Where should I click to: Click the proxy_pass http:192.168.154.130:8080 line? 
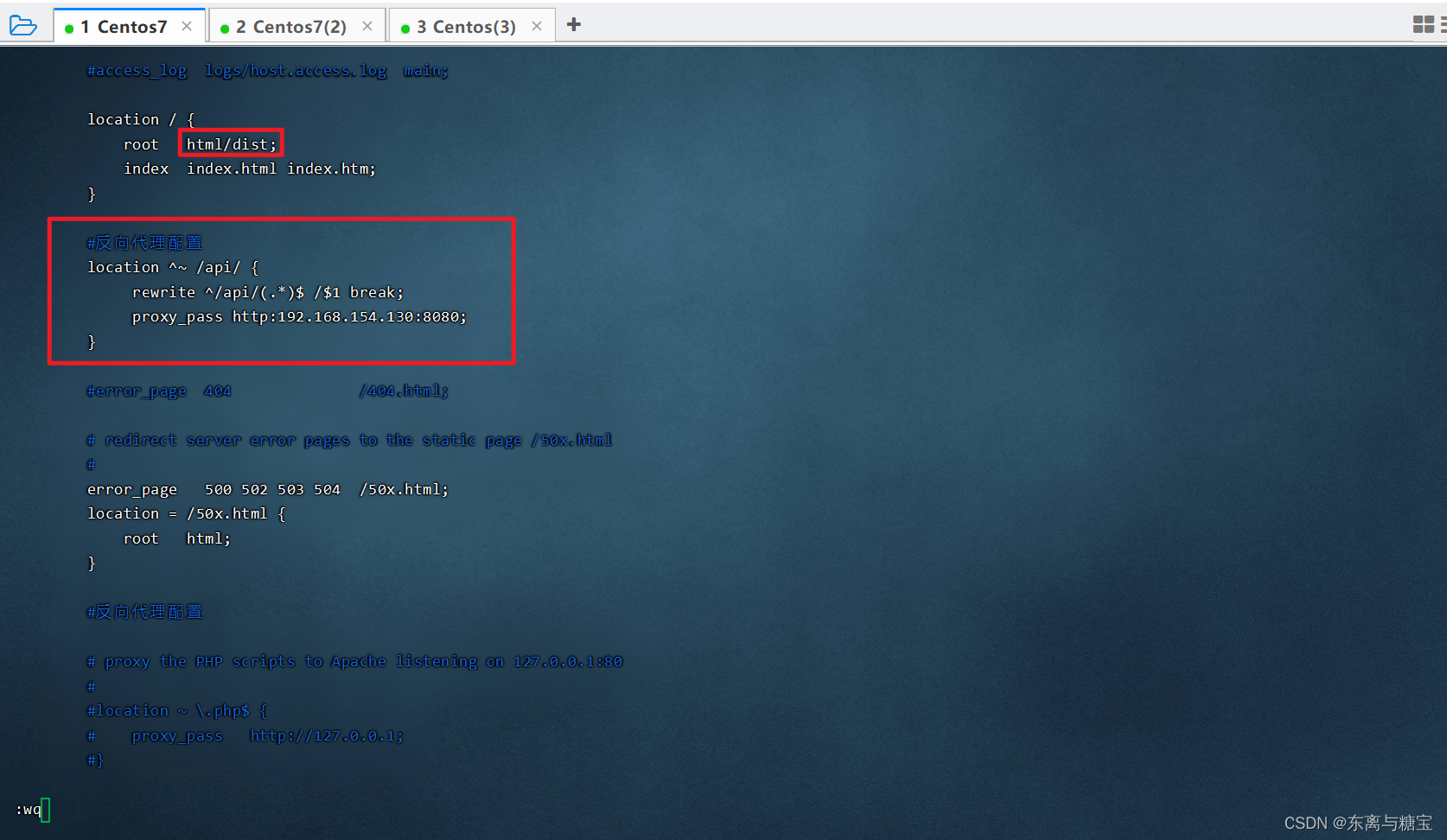(299, 316)
